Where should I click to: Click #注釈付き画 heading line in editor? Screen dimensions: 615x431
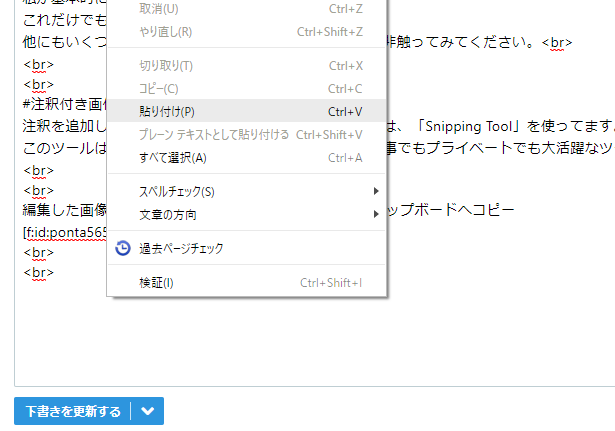pyautogui.click(x=65, y=104)
